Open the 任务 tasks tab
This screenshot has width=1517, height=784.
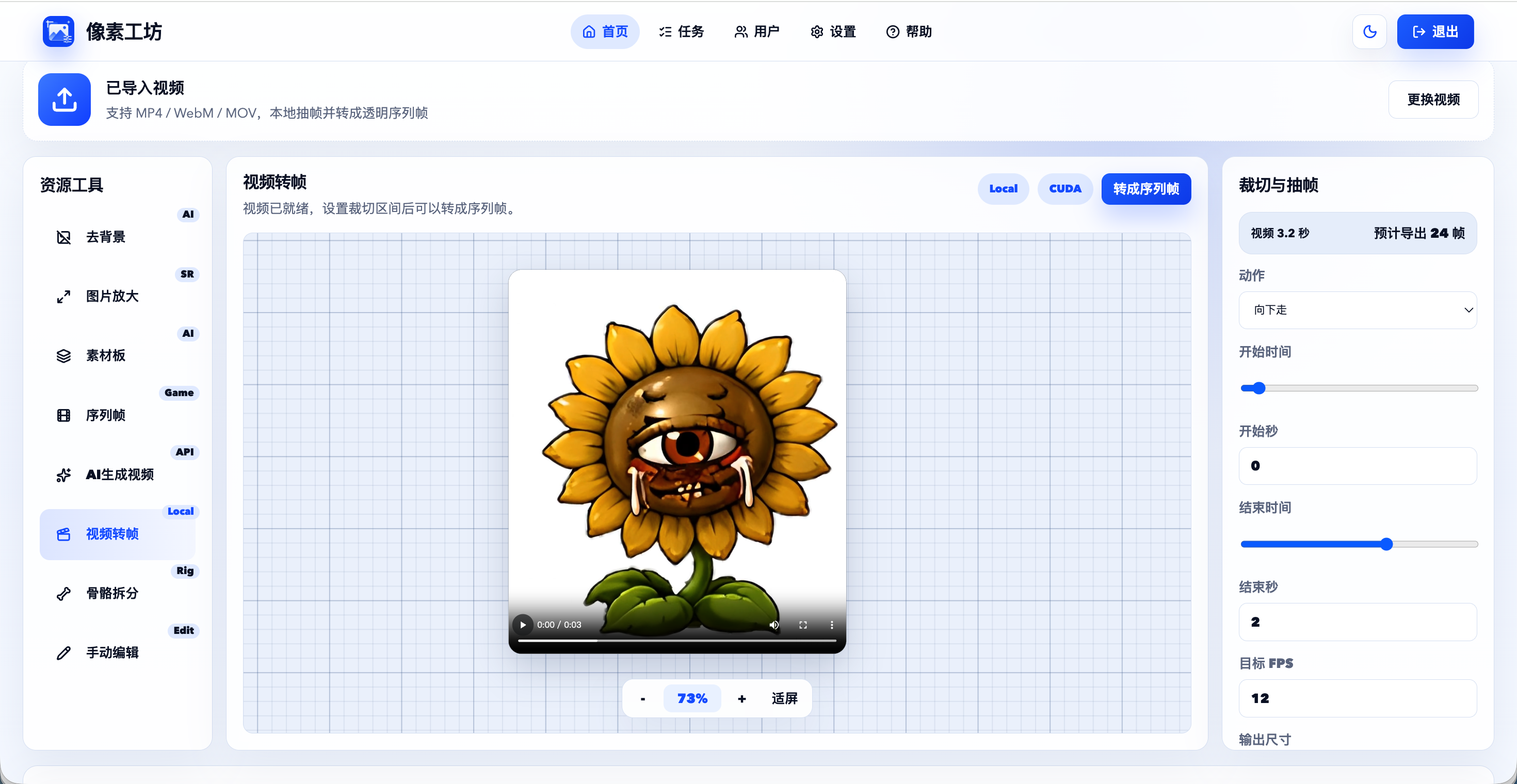coord(681,32)
